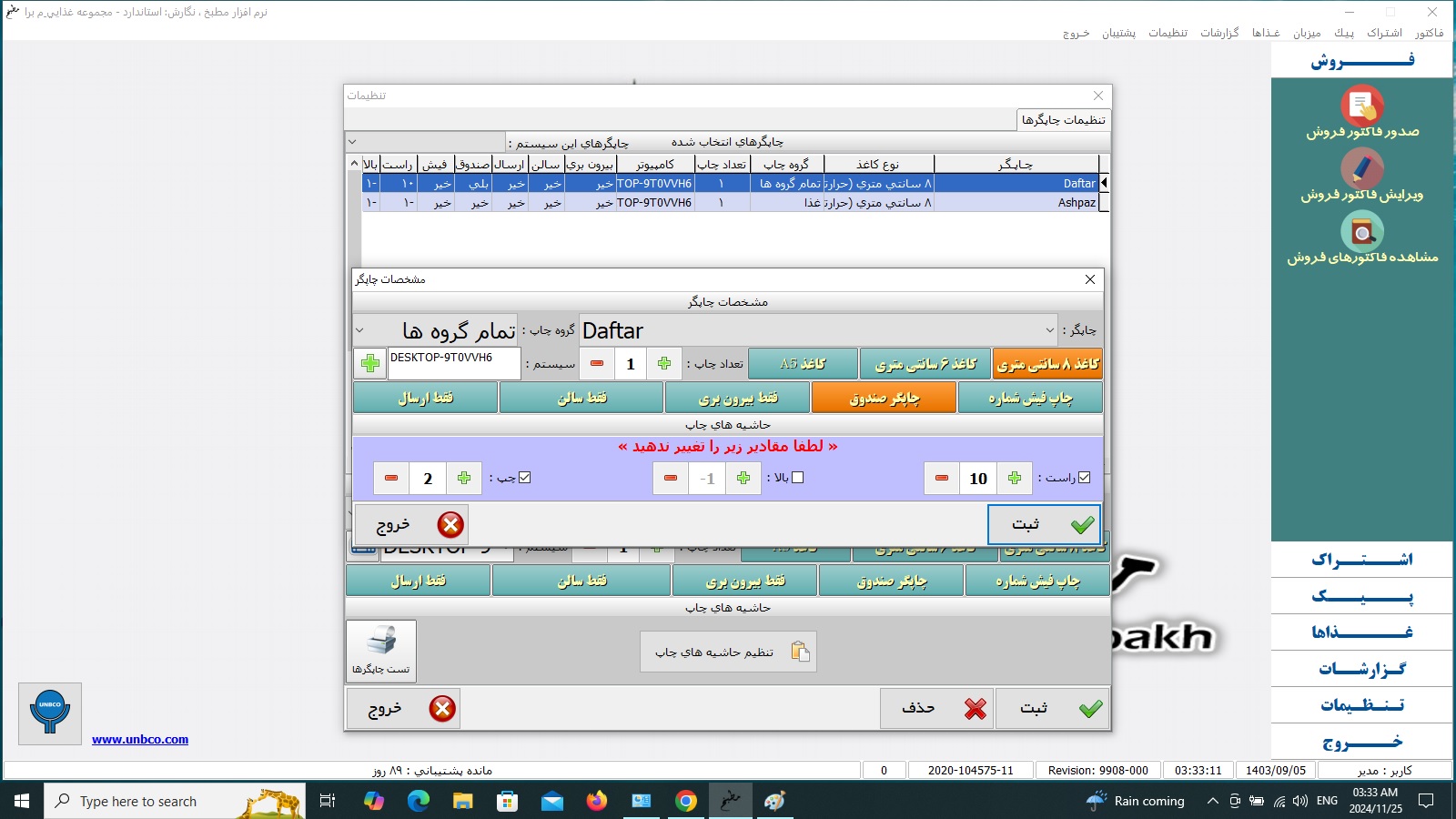The image size is (1456, 819).
Task: Click خروج button in settings window bottom
Action: pos(403,708)
